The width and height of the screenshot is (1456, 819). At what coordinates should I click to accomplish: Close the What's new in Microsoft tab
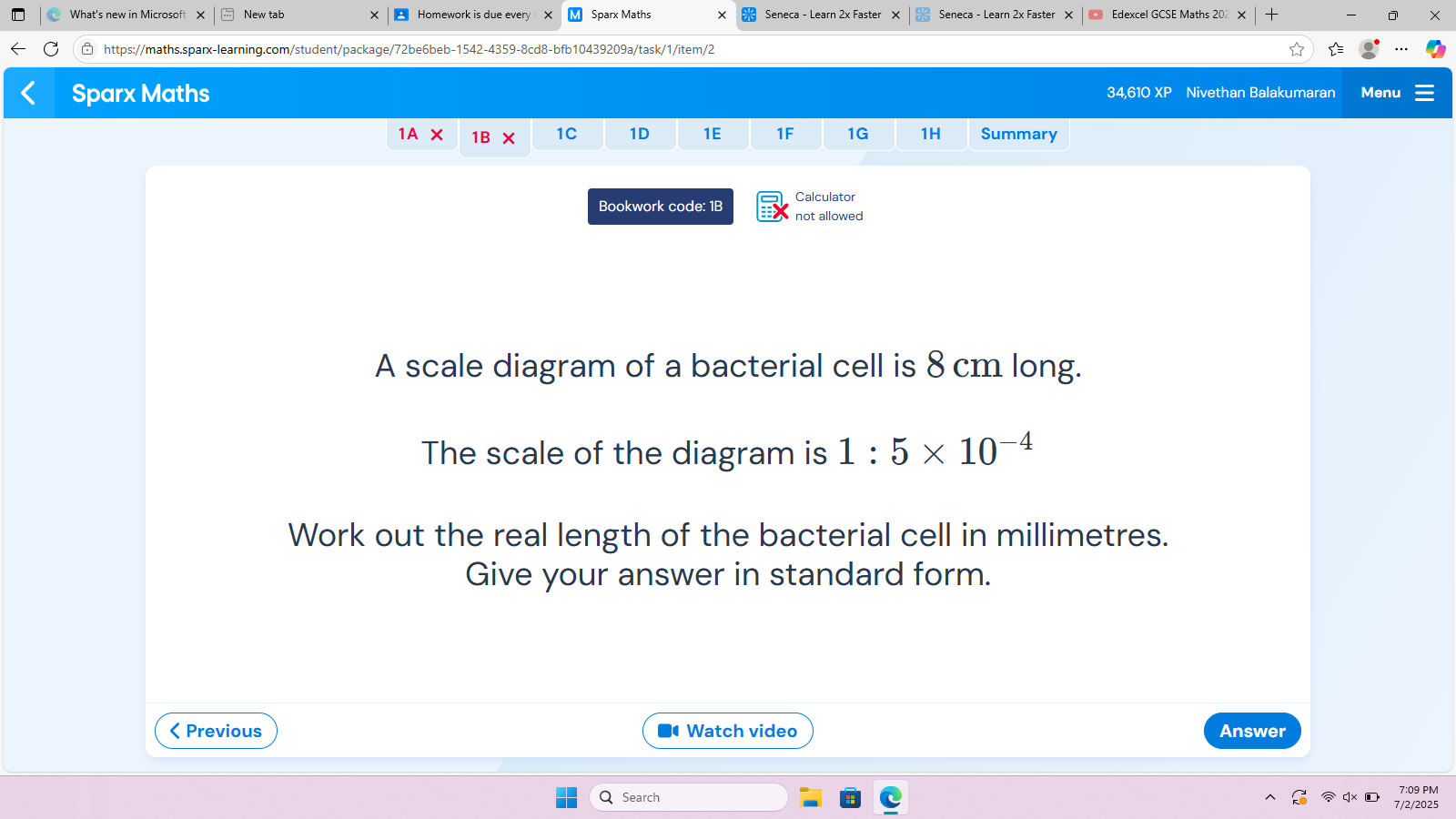click(200, 15)
